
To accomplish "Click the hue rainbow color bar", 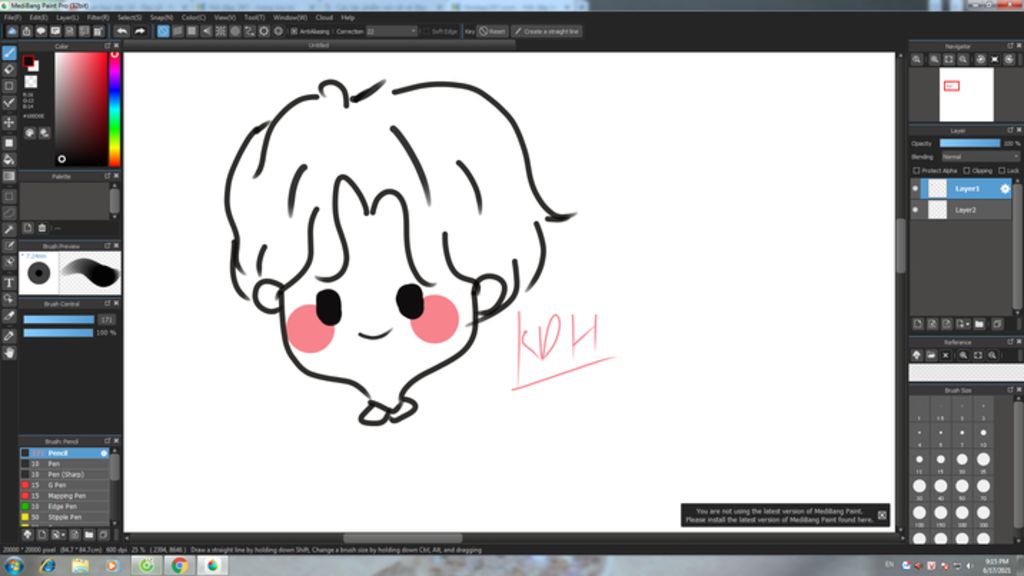I will (x=114, y=109).
